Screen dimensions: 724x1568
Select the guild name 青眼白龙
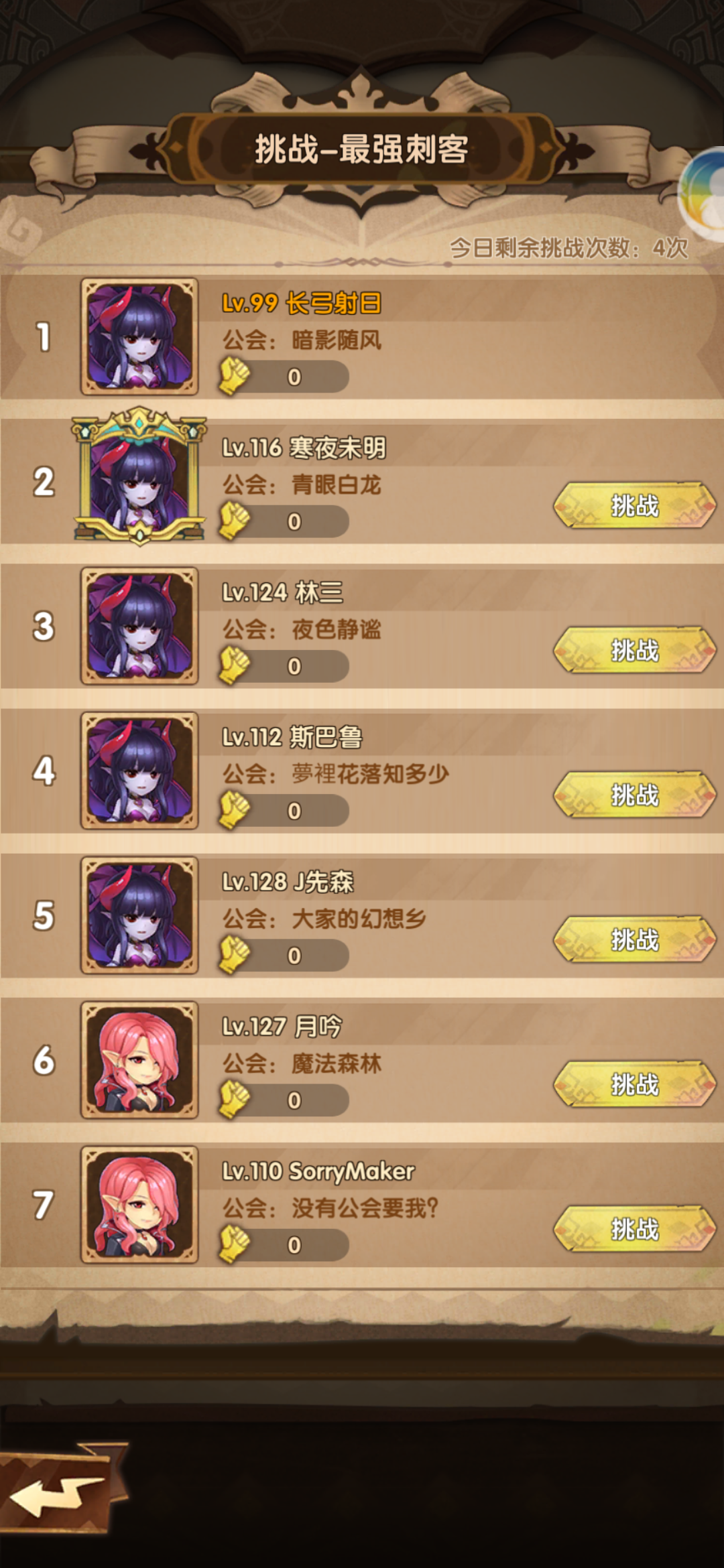[337, 484]
